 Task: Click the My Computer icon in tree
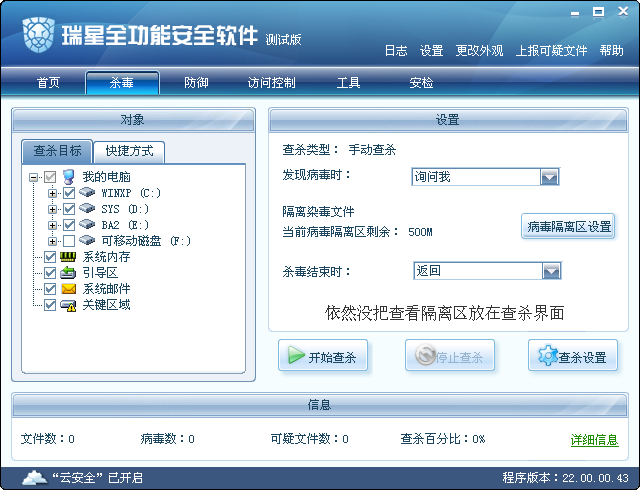(69, 177)
